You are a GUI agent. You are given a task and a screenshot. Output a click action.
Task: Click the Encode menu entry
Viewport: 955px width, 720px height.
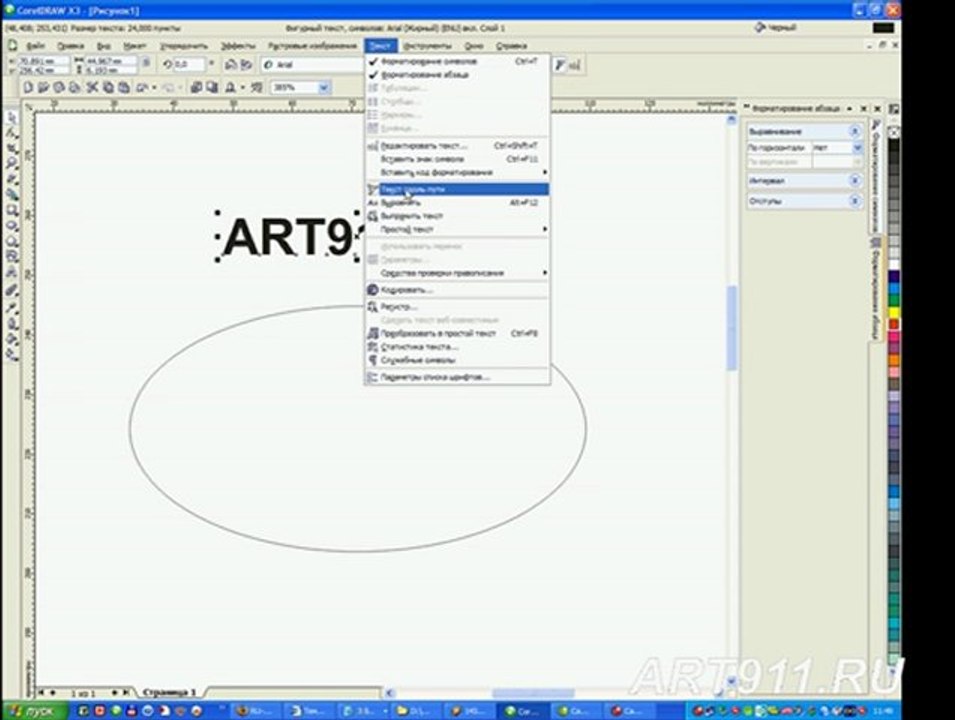click(x=457, y=290)
